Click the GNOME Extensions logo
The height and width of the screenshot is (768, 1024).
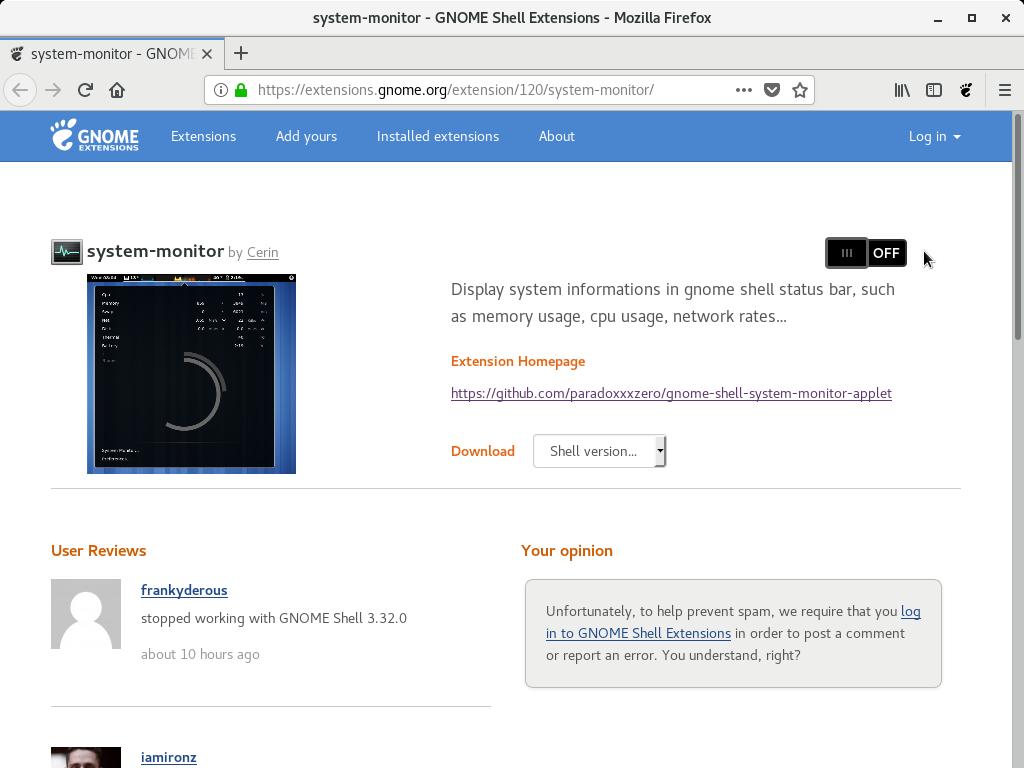point(94,136)
